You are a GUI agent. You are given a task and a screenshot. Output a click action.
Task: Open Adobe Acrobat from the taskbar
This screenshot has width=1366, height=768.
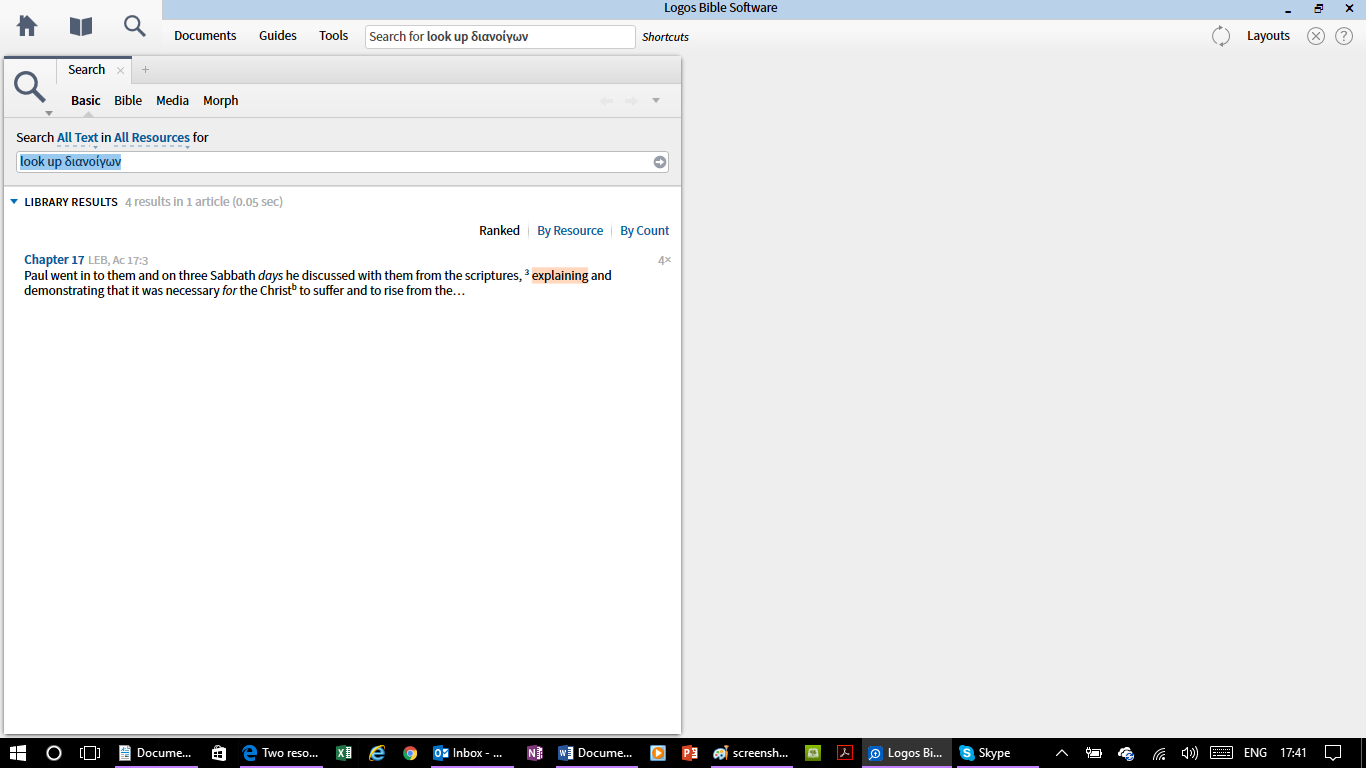click(845, 753)
